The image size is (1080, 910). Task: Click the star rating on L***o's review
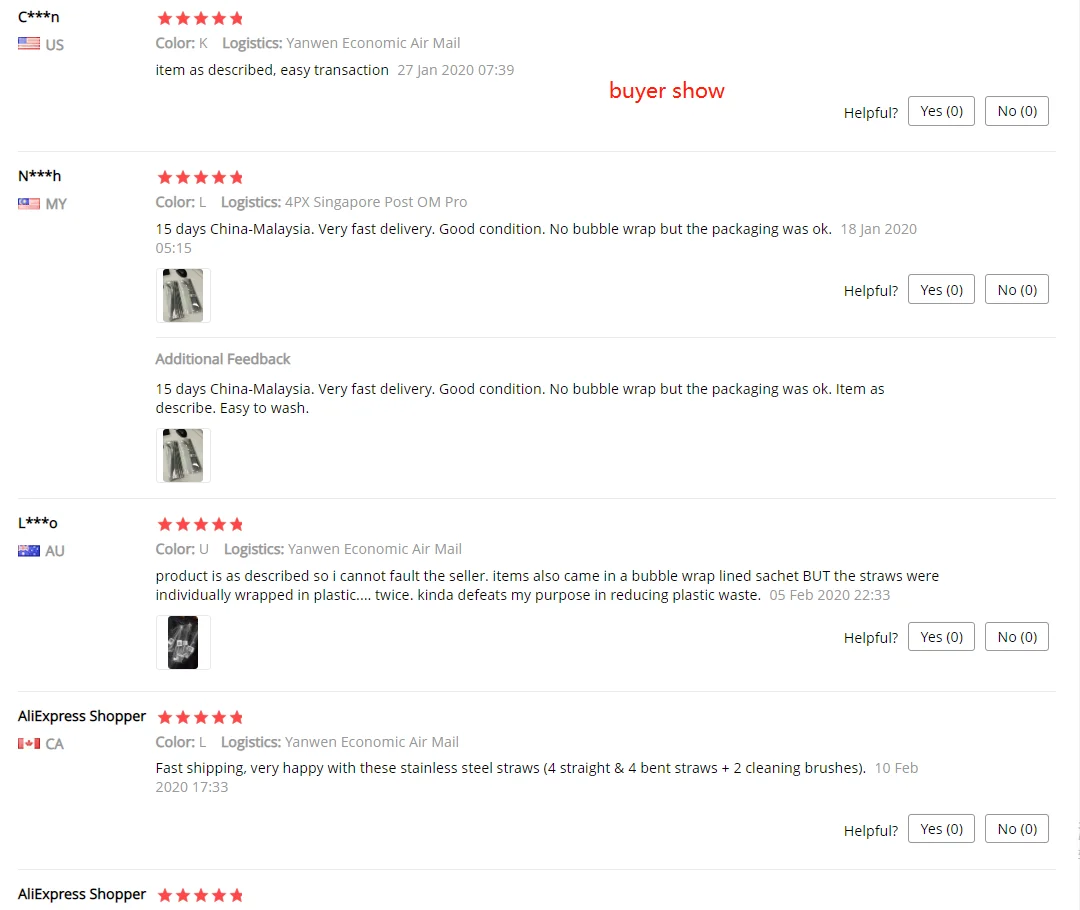pos(200,525)
